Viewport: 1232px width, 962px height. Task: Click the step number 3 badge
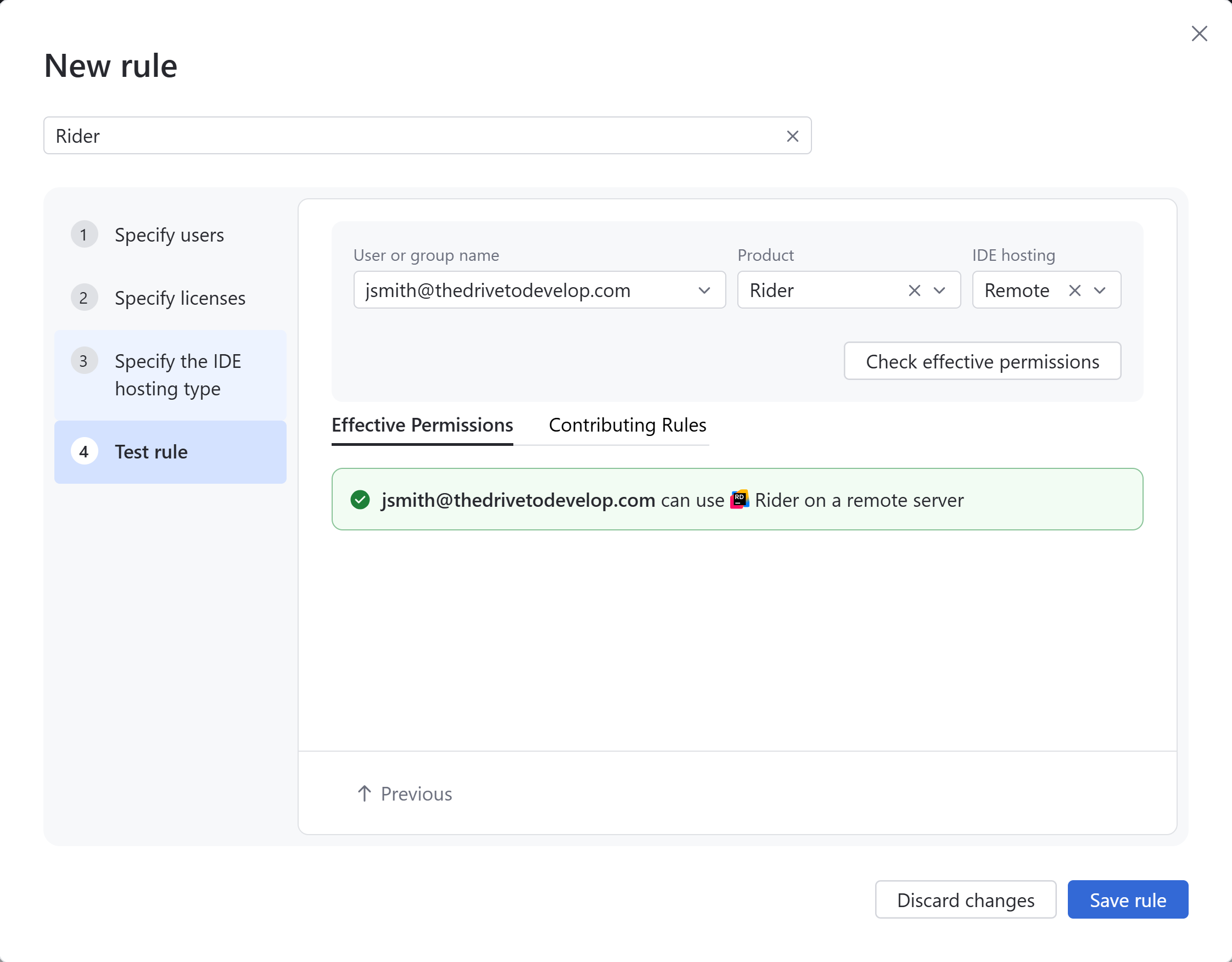click(x=84, y=361)
